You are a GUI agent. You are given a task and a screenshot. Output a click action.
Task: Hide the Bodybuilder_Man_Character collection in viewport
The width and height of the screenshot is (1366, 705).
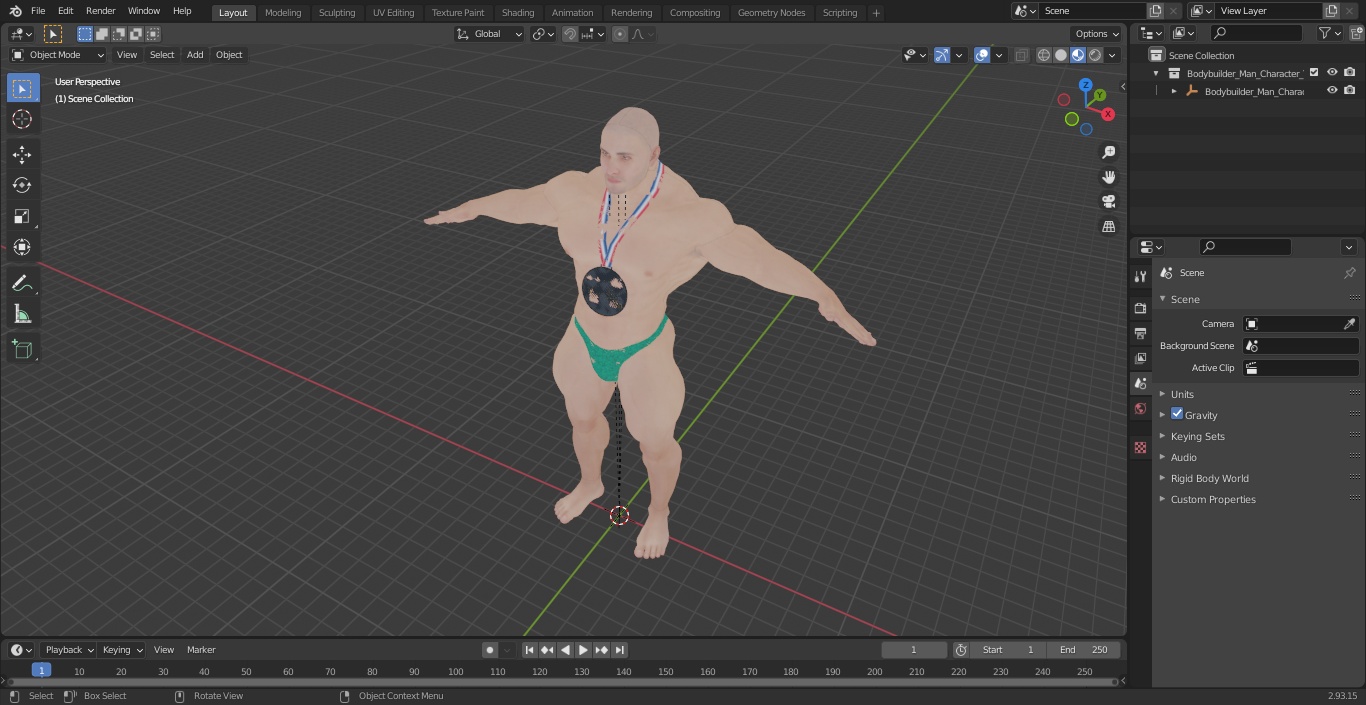pyautogui.click(x=1332, y=73)
